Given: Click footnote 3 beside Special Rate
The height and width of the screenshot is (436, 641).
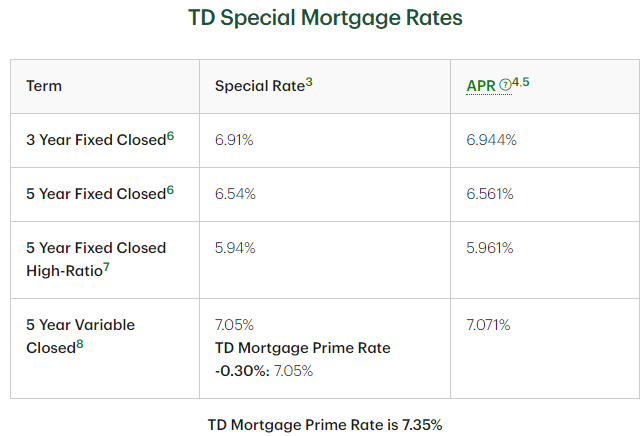Looking at the screenshot, I should 309,81.
